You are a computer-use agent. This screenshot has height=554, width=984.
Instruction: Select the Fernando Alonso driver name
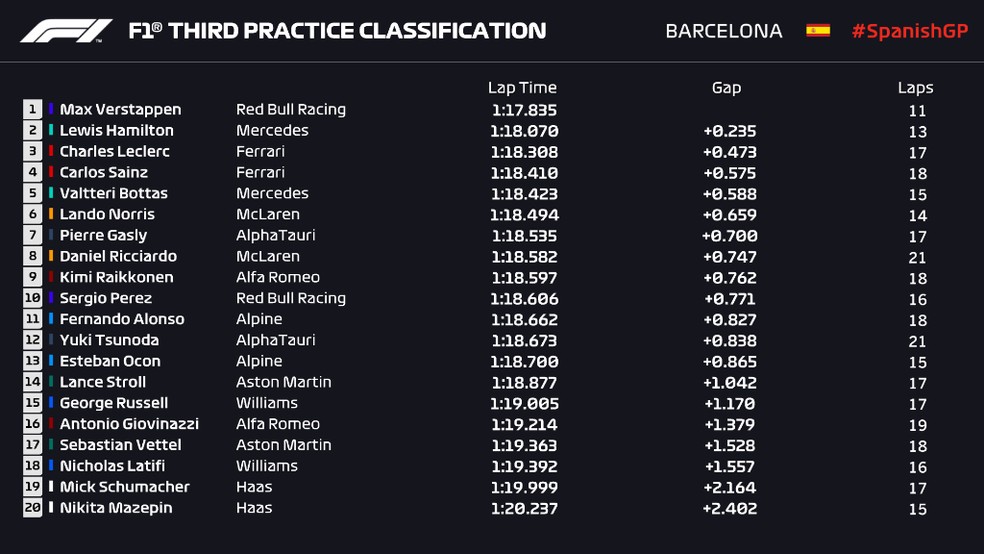pyautogui.click(x=122, y=319)
